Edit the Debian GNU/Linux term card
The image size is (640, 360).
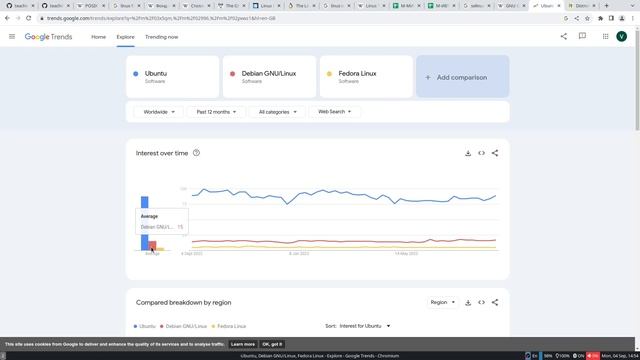coord(269,77)
